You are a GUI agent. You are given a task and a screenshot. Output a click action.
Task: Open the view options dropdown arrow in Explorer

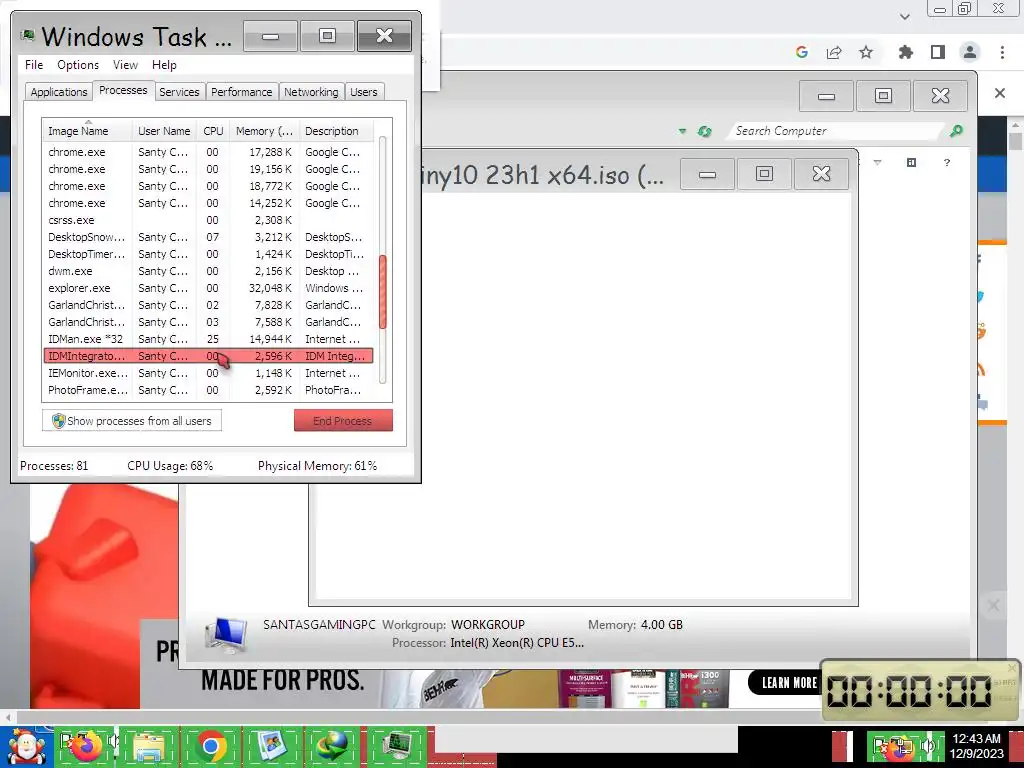(878, 162)
